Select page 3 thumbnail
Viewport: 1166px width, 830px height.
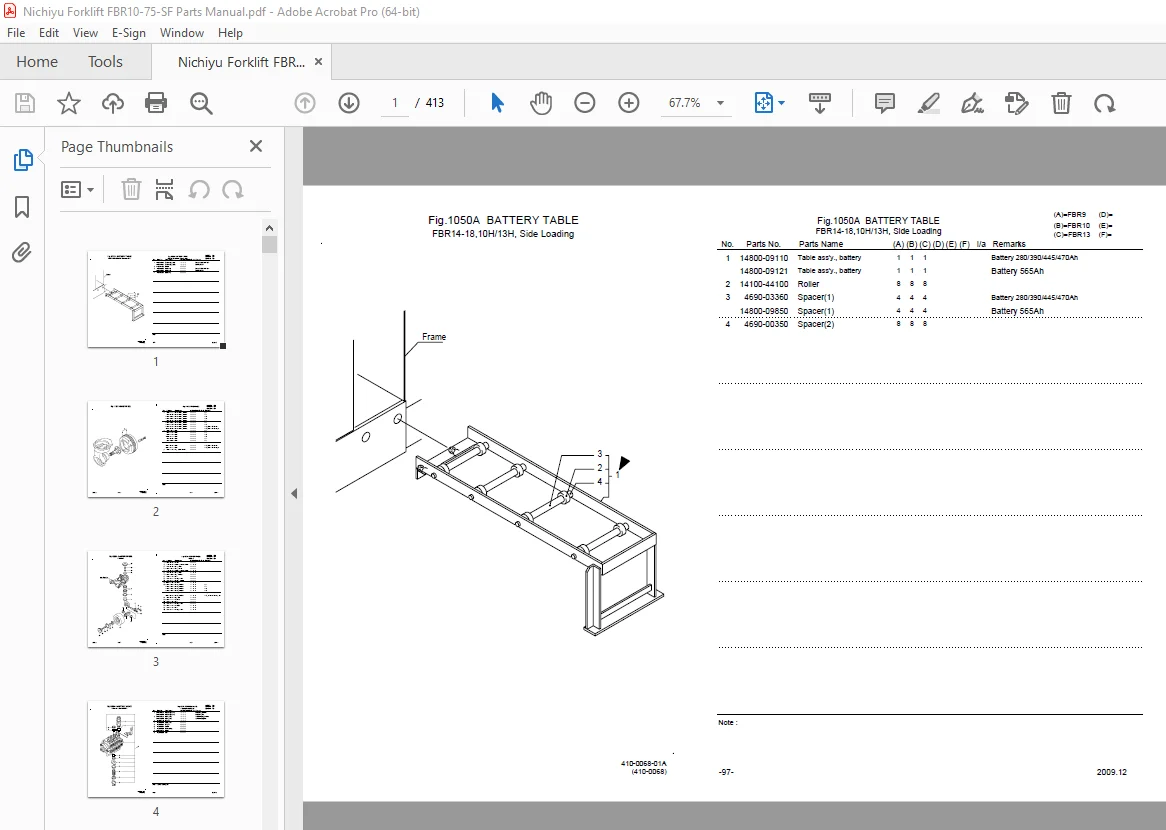[156, 599]
